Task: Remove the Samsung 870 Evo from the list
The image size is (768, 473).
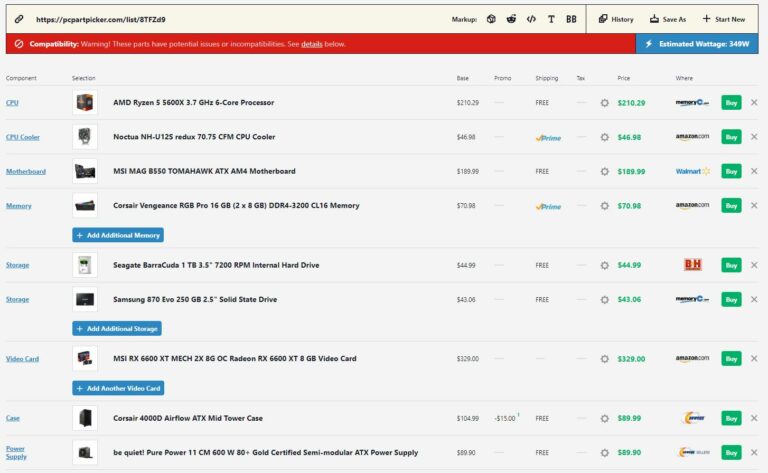Action: pos(754,299)
